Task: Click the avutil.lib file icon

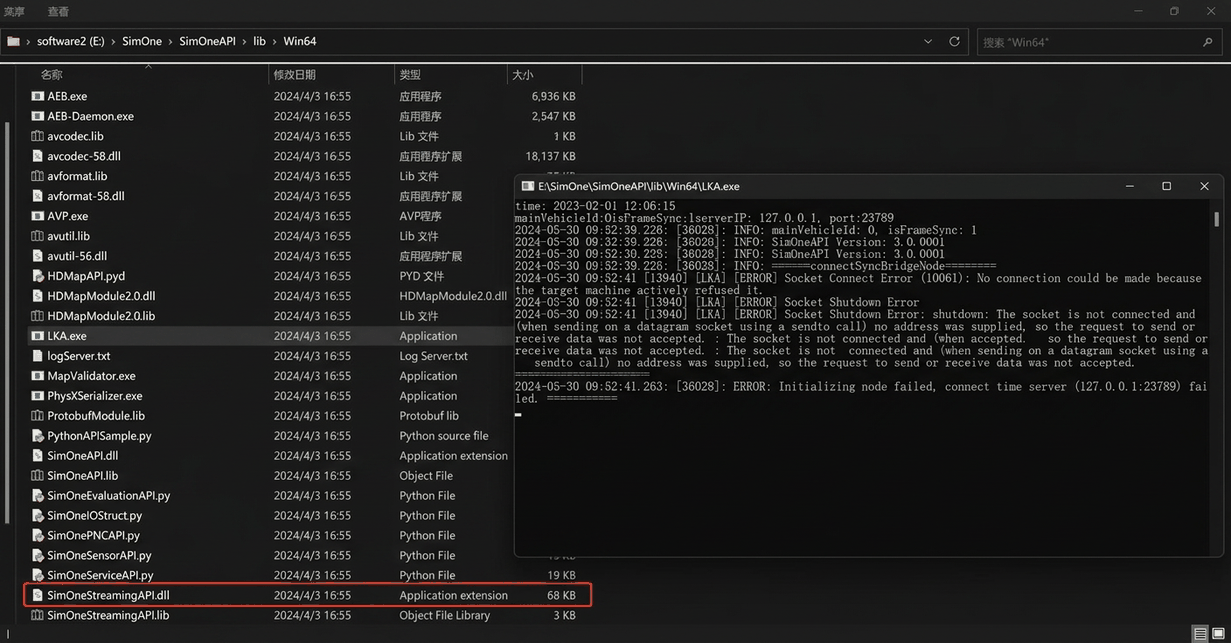Action: [38, 236]
